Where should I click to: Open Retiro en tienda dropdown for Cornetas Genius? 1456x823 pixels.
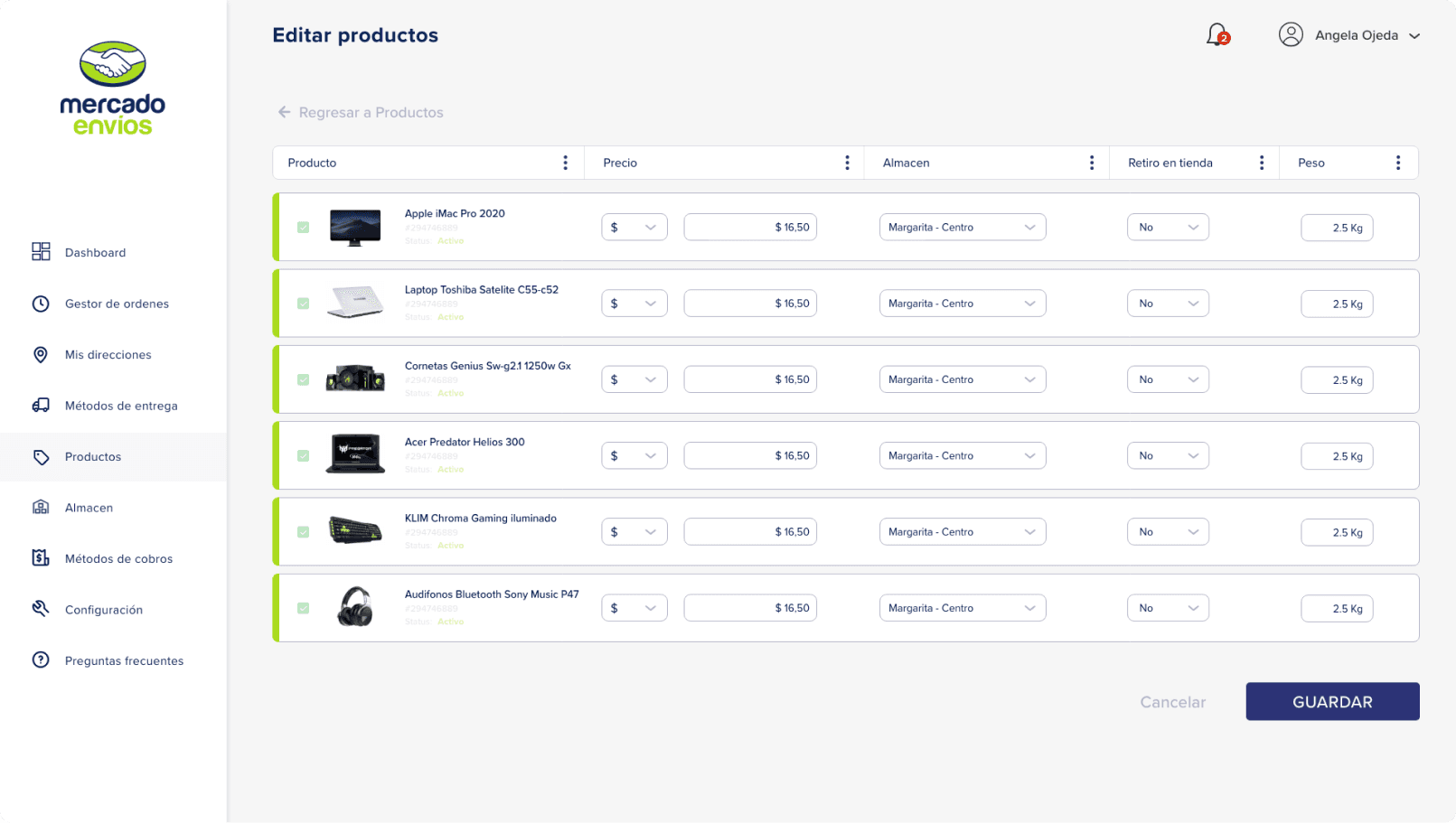pyautogui.click(x=1168, y=379)
